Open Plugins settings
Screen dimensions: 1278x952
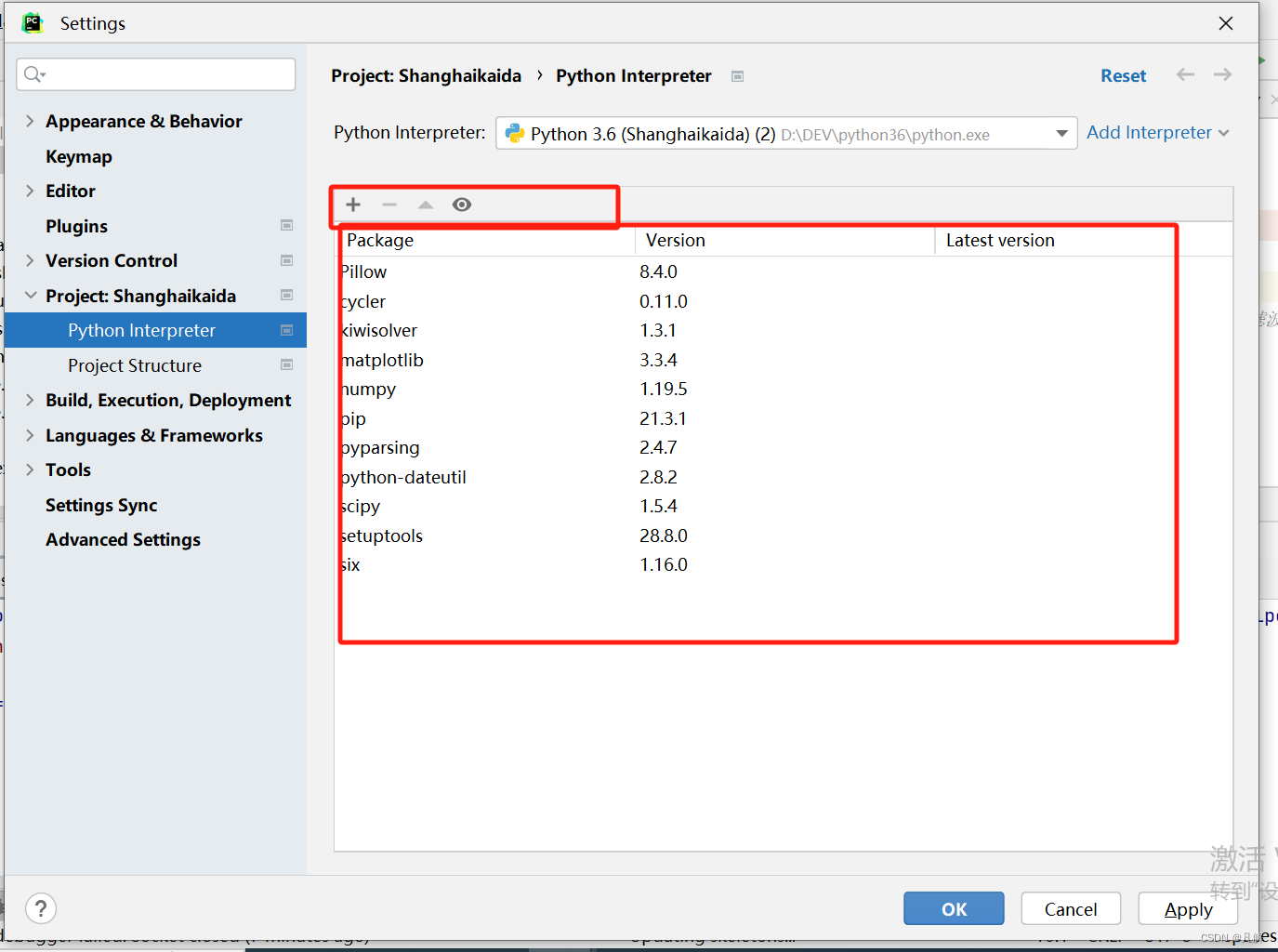[76, 226]
